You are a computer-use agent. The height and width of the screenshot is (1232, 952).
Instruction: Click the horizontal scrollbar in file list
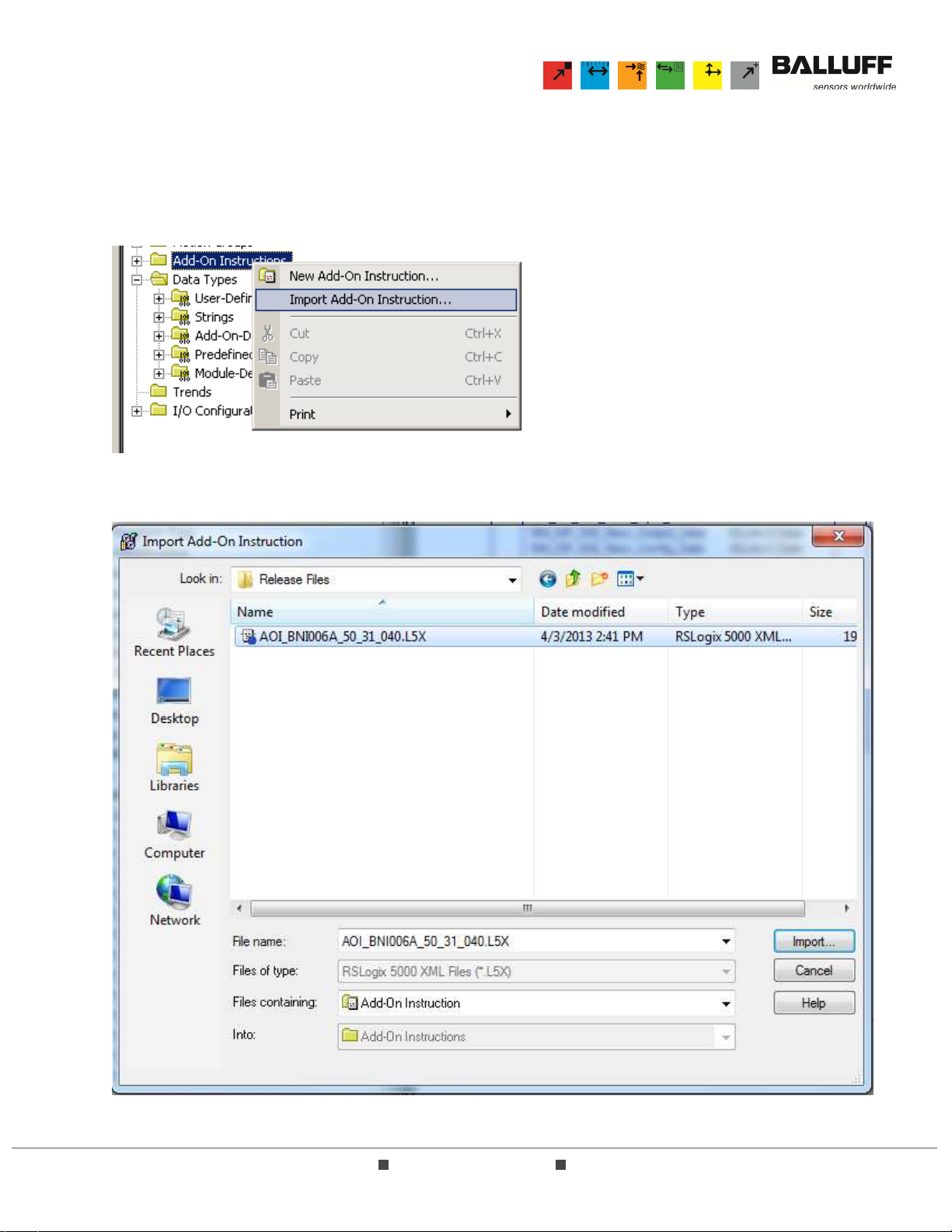click(x=527, y=908)
